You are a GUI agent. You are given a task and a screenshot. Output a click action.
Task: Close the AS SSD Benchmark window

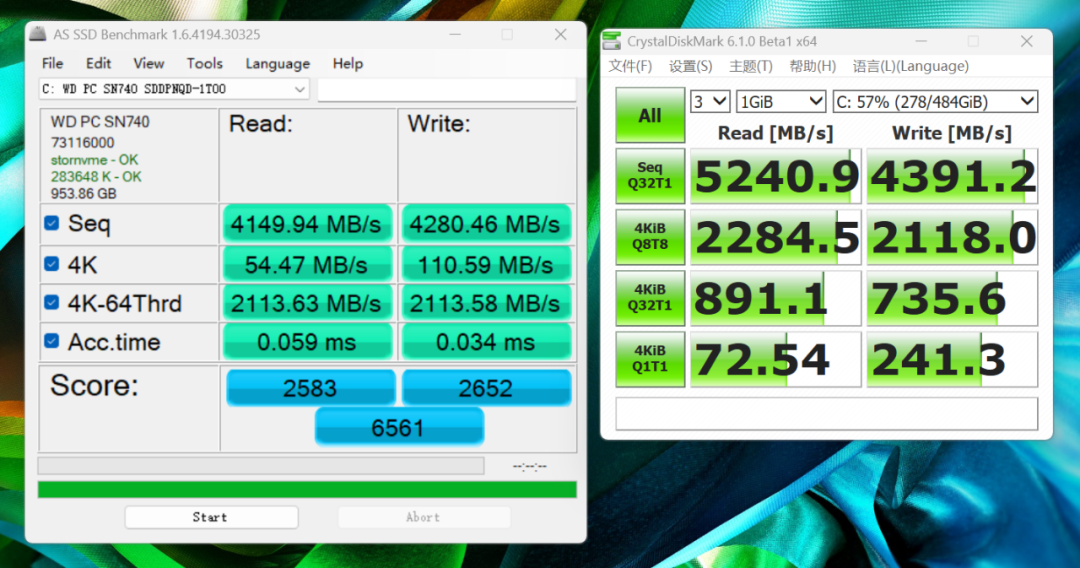pyautogui.click(x=561, y=34)
